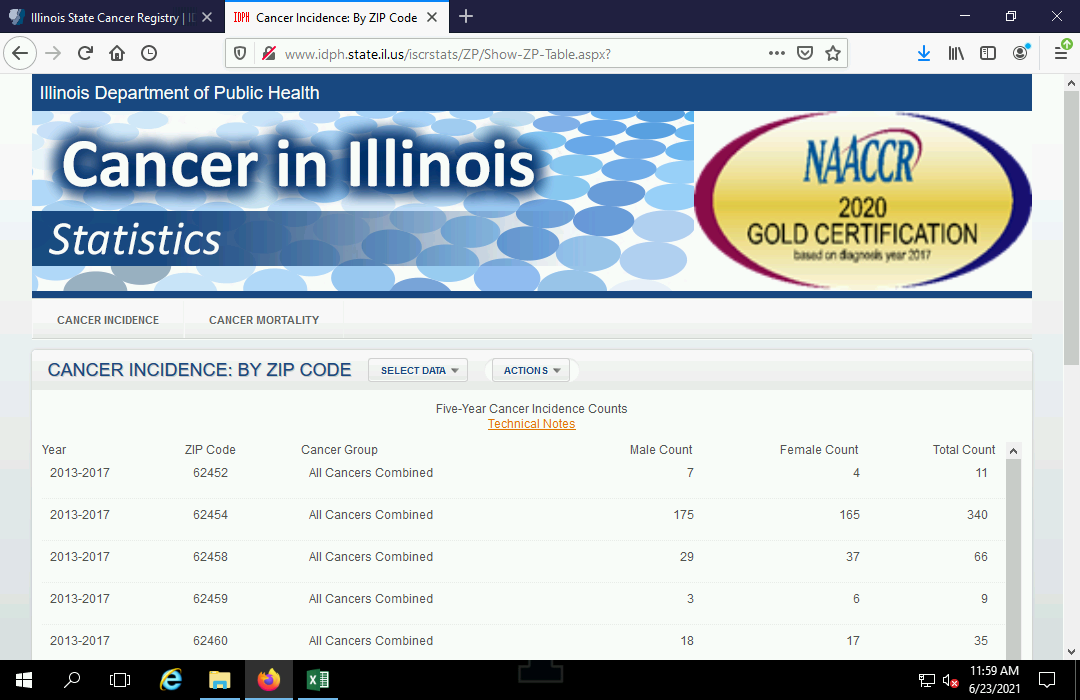Open the Firefox library icon
Viewport: 1080px width, 700px height.
(956, 54)
